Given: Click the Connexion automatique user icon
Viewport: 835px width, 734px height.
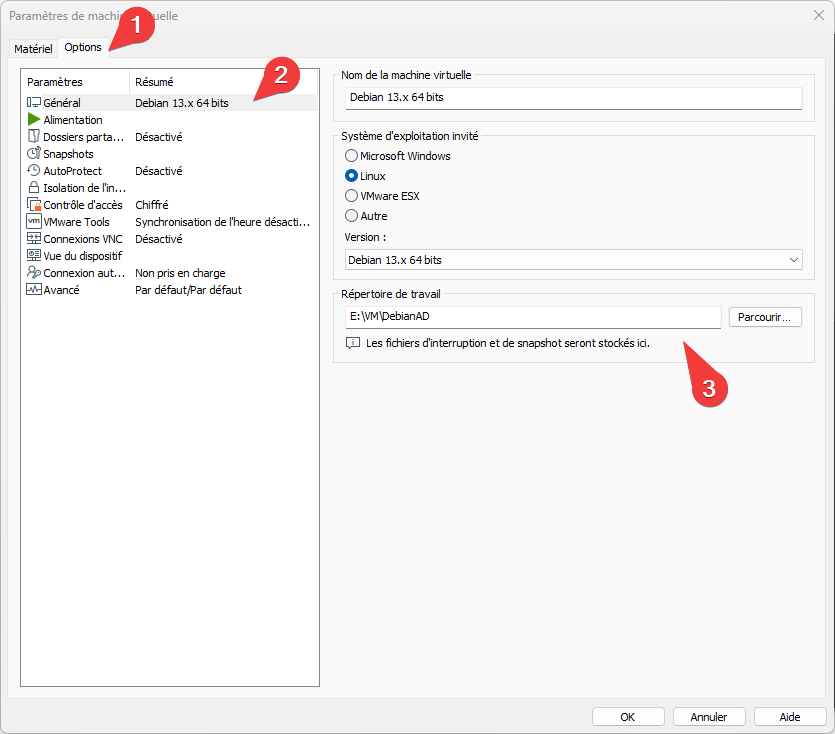Looking at the screenshot, I should point(34,272).
